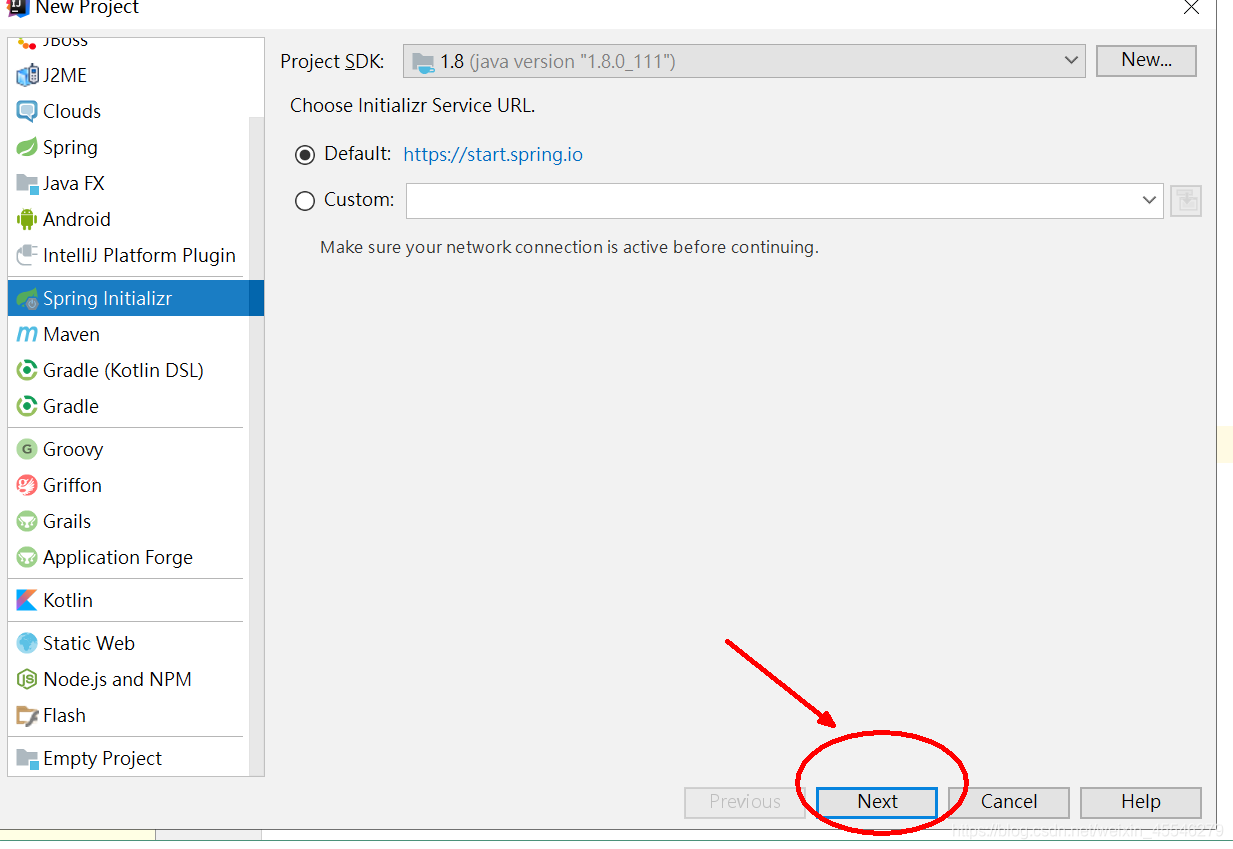The height and width of the screenshot is (849, 1233).
Task: Select Gradle (Kotlin DSL) entry
Action: pos(136,370)
